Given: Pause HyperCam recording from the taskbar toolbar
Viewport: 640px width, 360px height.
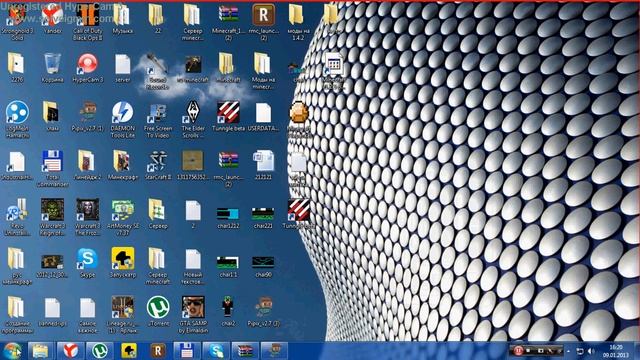Looking at the screenshot, I should tap(518, 350).
